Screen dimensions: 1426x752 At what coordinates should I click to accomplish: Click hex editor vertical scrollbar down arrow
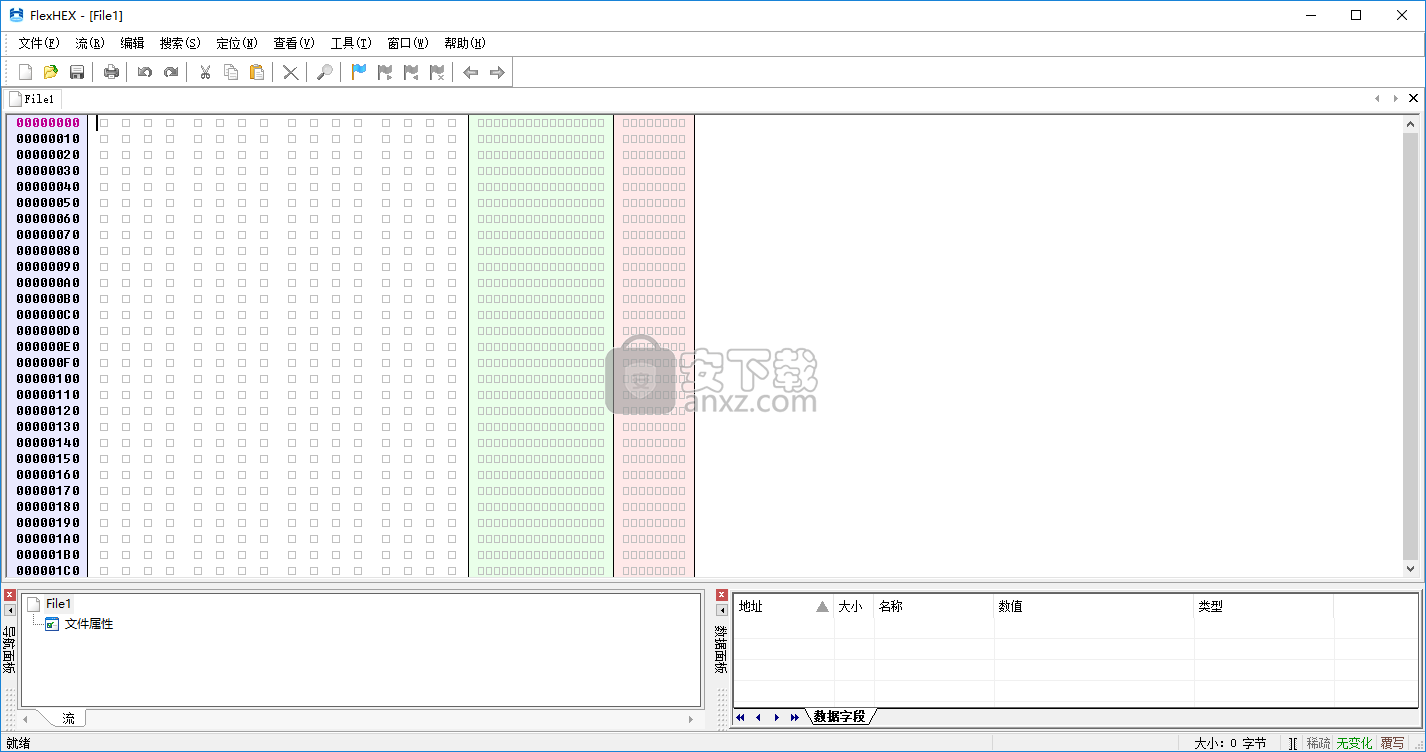point(1411,569)
